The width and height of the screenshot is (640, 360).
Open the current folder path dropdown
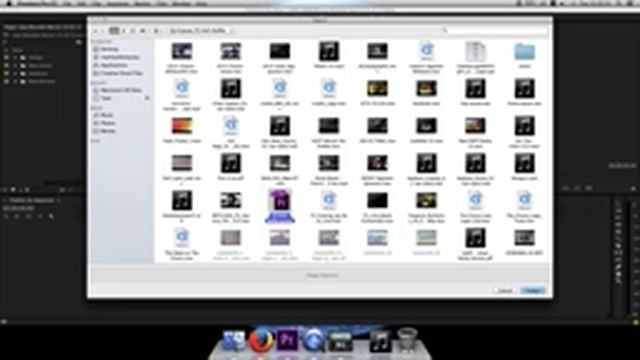click(202, 31)
